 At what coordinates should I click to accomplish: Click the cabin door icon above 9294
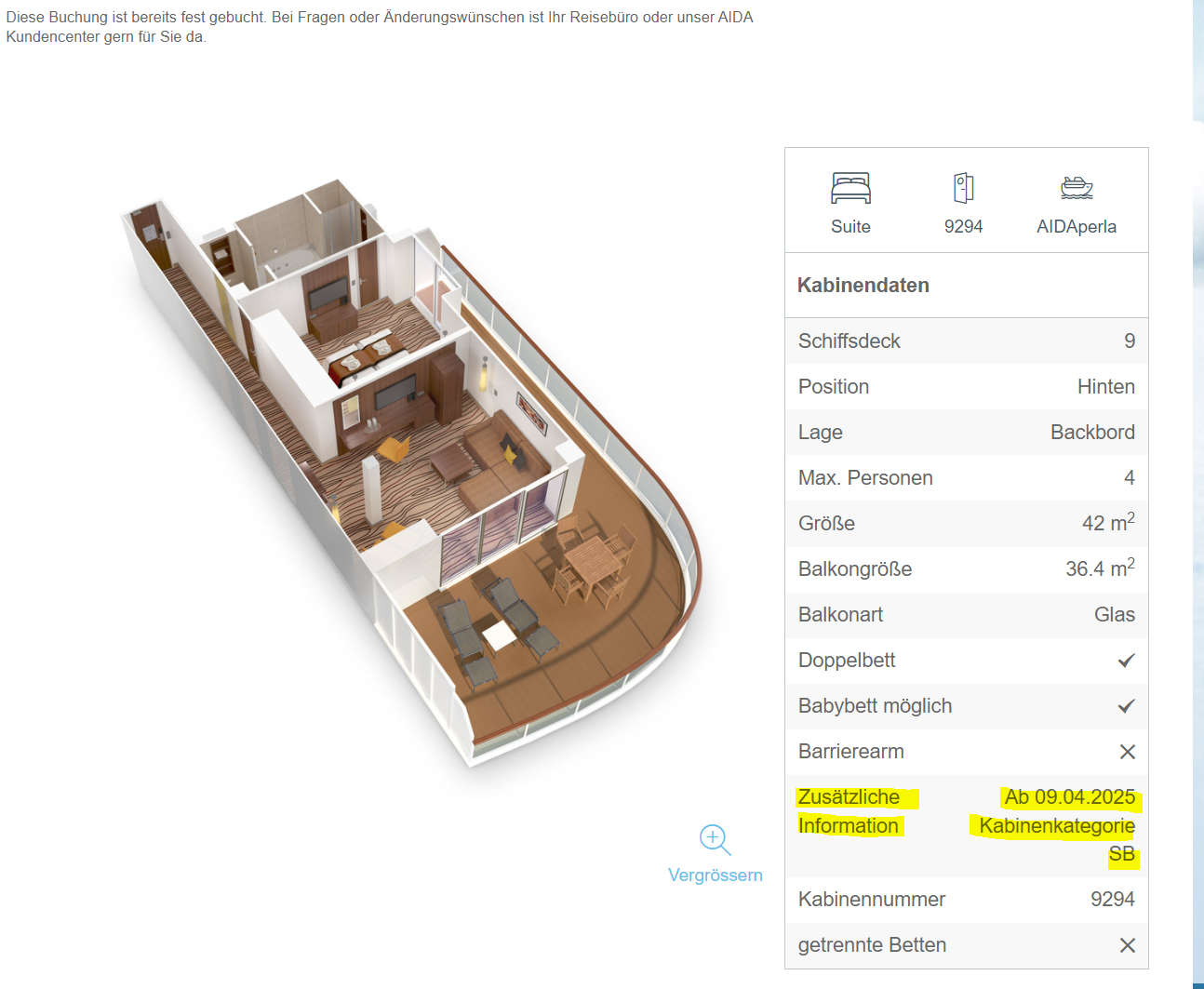tap(963, 188)
